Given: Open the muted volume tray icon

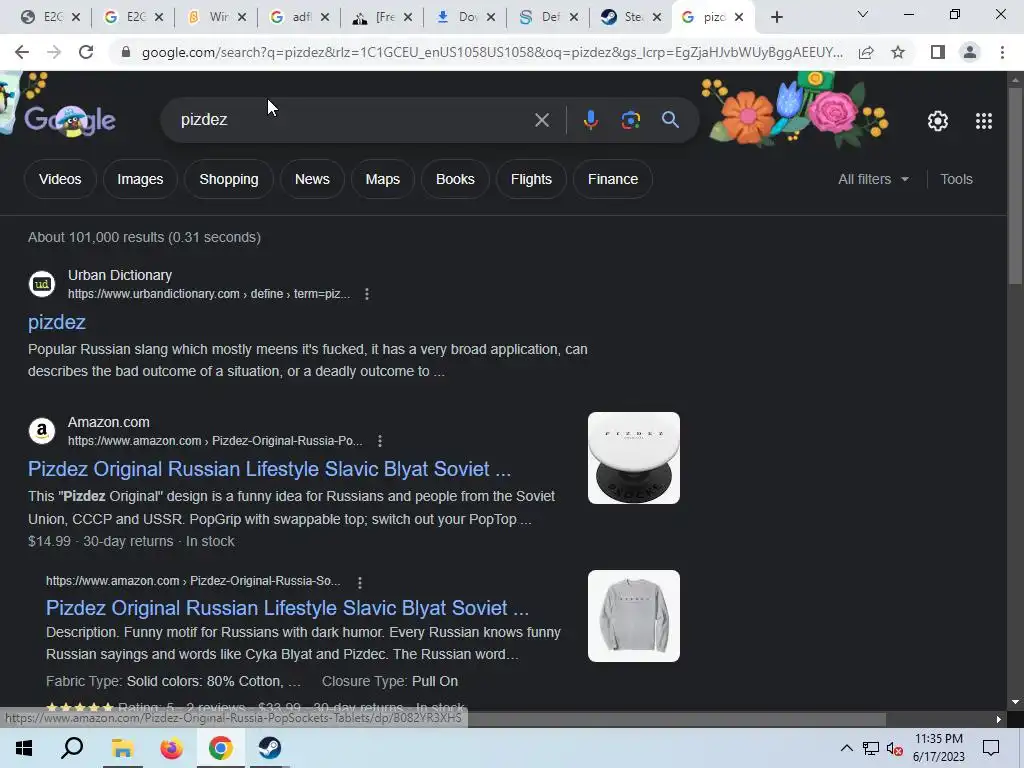Looking at the screenshot, I should (x=894, y=748).
